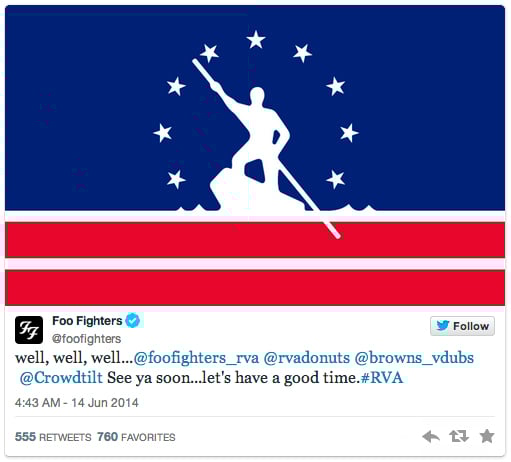Click the #RVA hashtag
Viewport: 511px width, 462px height.
[382, 378]
